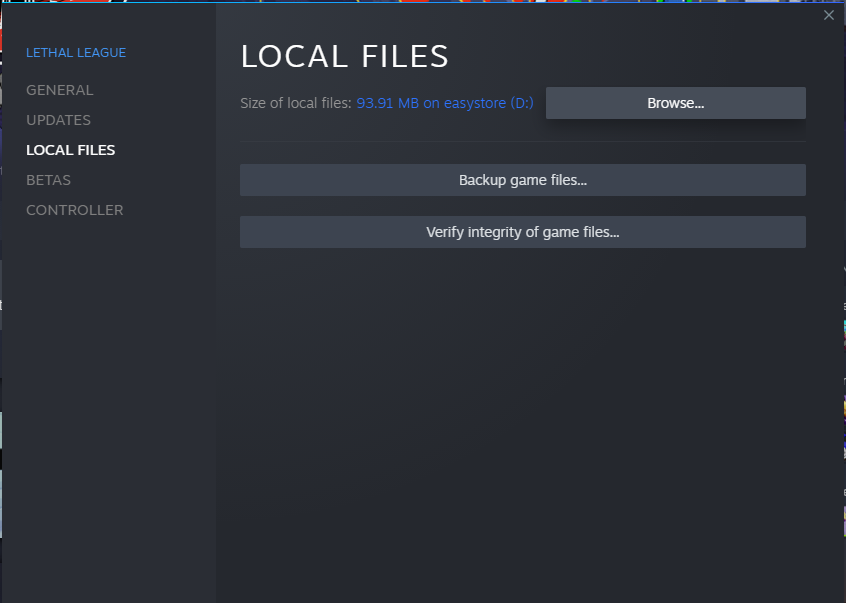This screenshot has height=603, width=846.
Task: Select the LOCAL FILES section
Action: click(70, 150)
